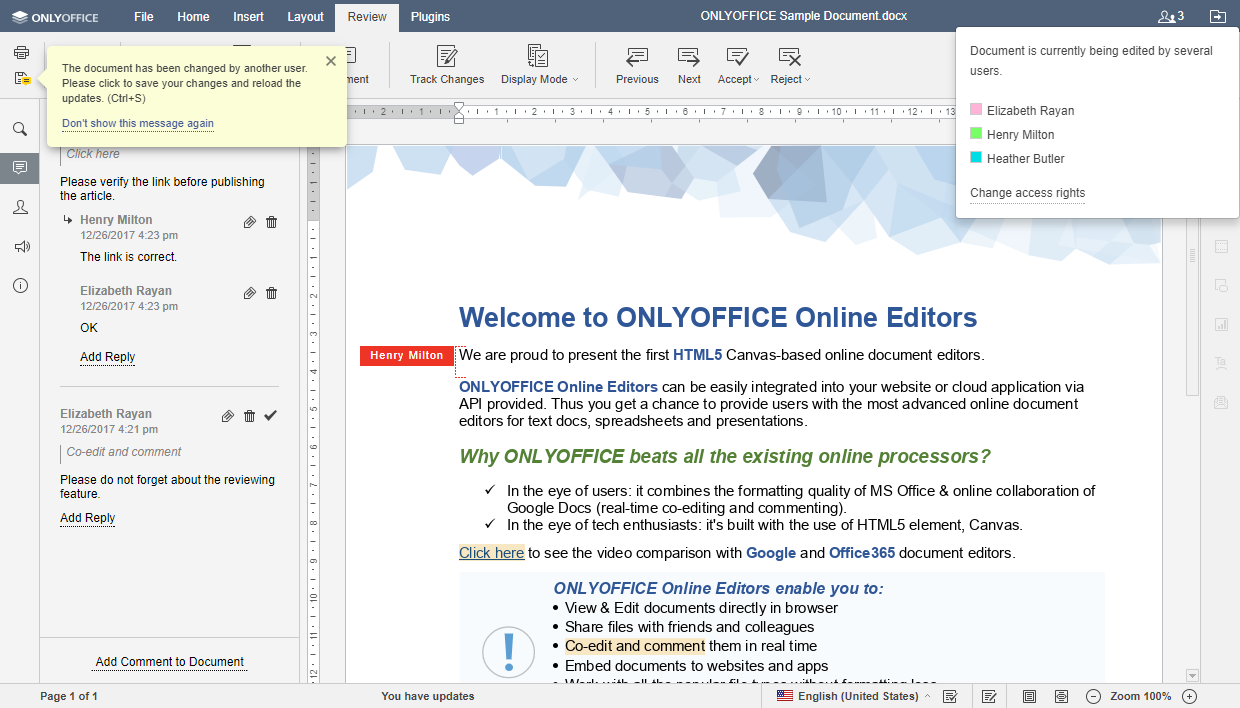Toggle Fit to Page view
The image size is (1240, 708).
tap(1029, 695)
